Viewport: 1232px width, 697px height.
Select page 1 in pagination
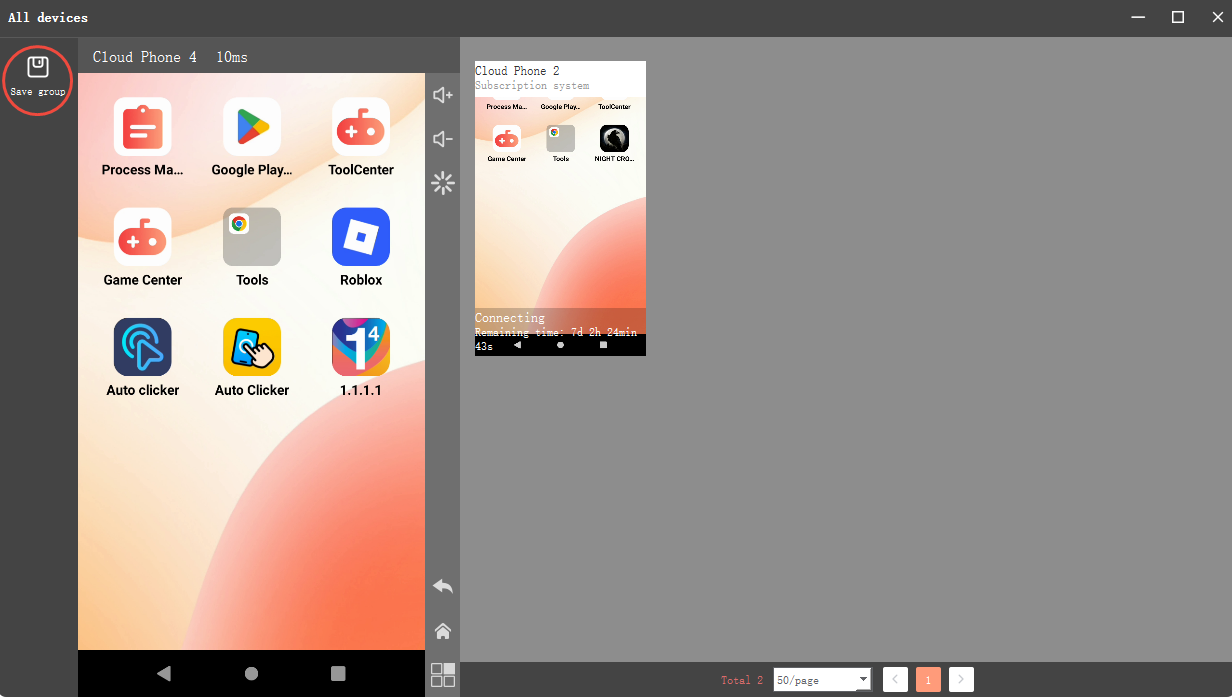pyautogui.click(x=928, y=680)
